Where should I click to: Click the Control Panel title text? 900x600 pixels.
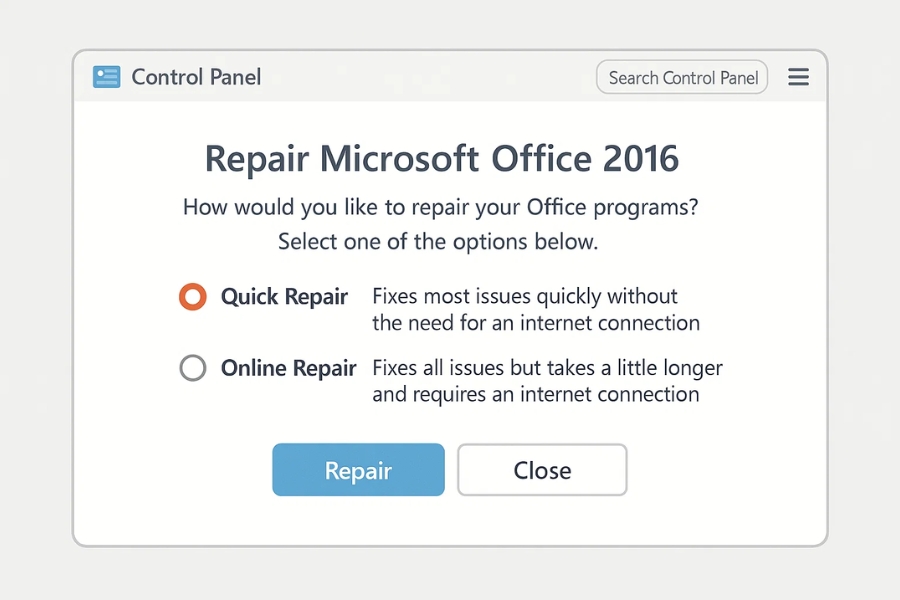(x=196, y=77)
